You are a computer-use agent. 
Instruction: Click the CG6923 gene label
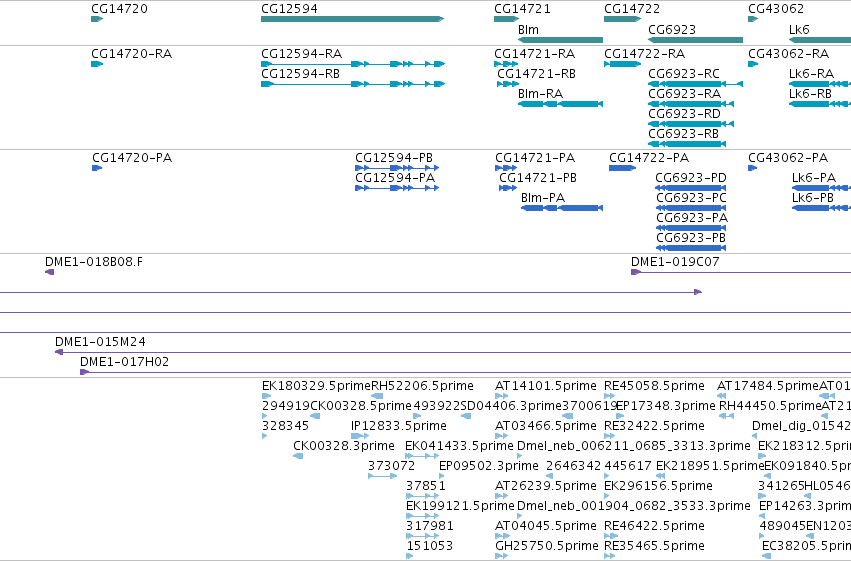tap(672, 29)
